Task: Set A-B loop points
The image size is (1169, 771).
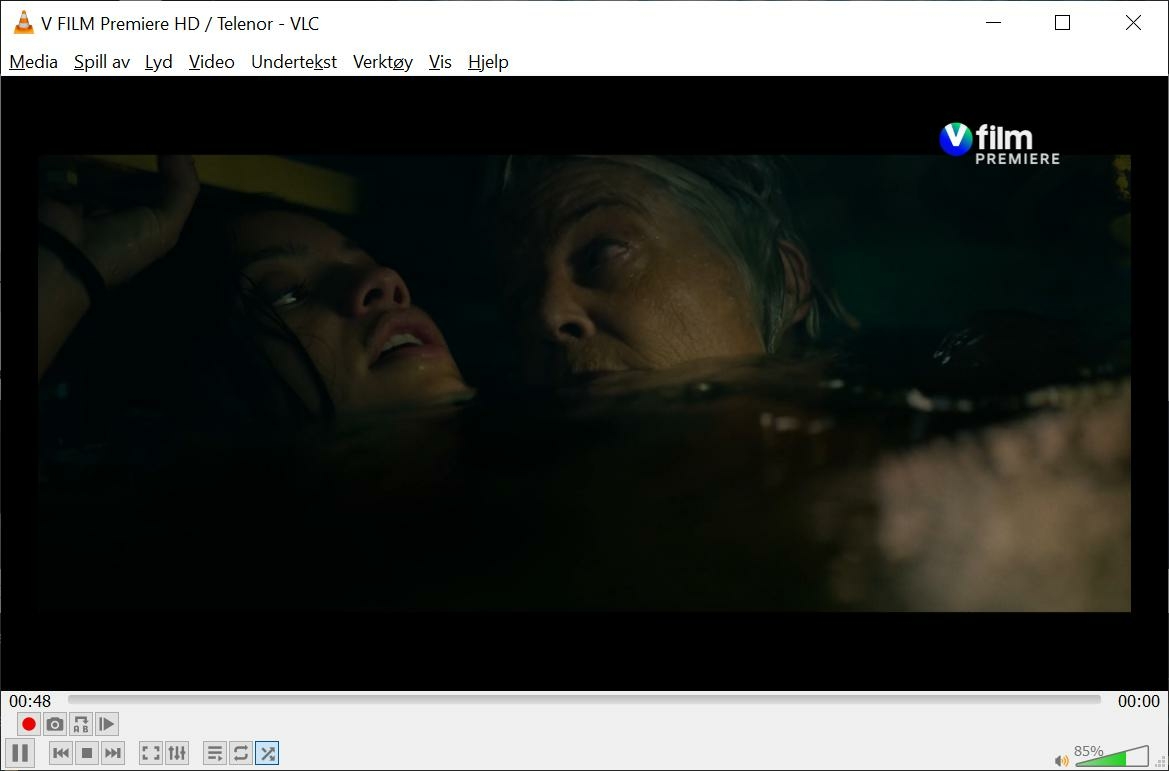Action: click(81, 724)
